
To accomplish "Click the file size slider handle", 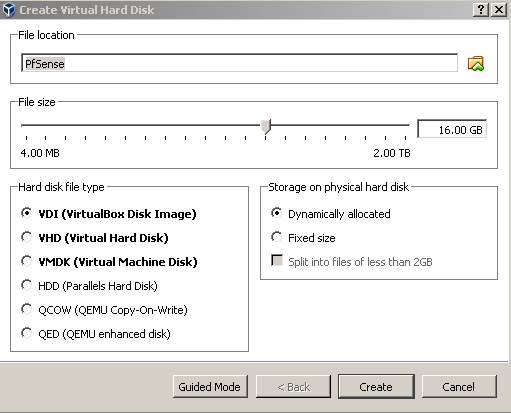I will pos(266,126).
